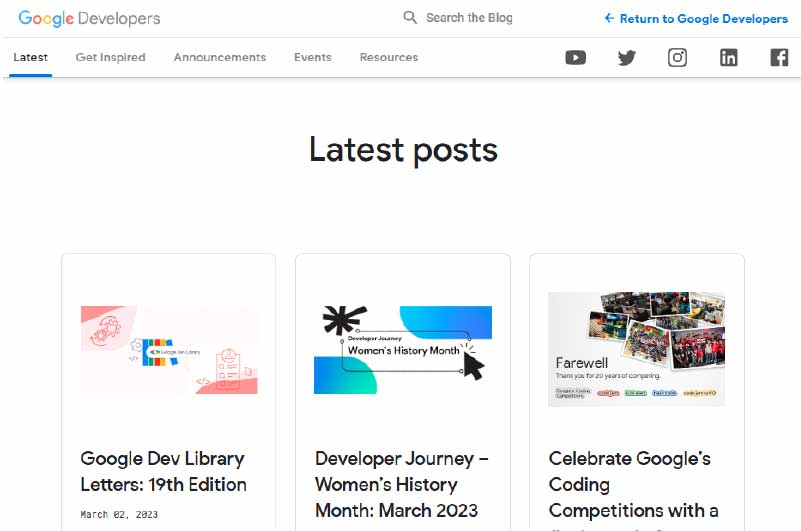
Task: Open the Google Developers logo link
Action: 89,18
